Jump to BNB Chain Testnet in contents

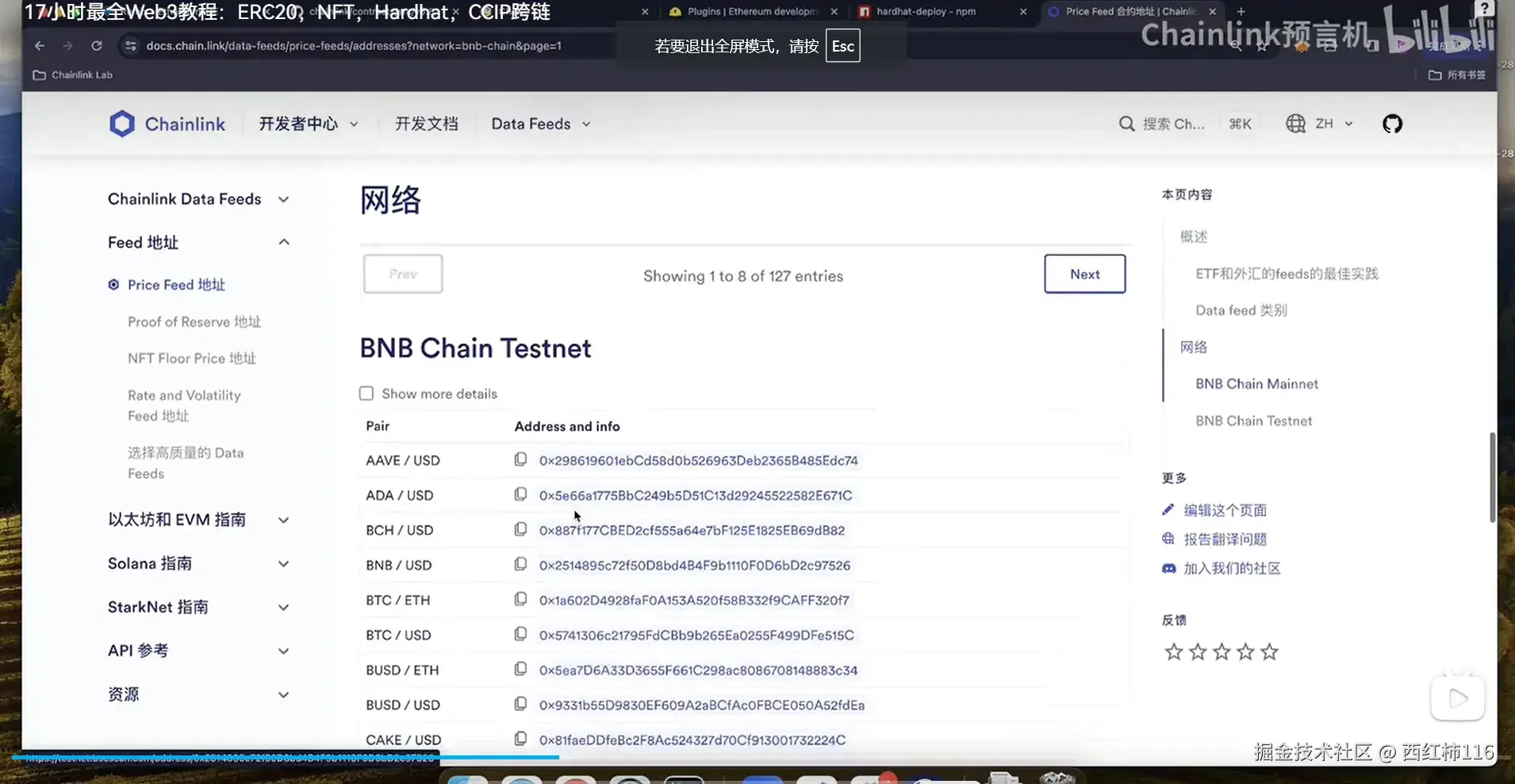pos(1253,421)
